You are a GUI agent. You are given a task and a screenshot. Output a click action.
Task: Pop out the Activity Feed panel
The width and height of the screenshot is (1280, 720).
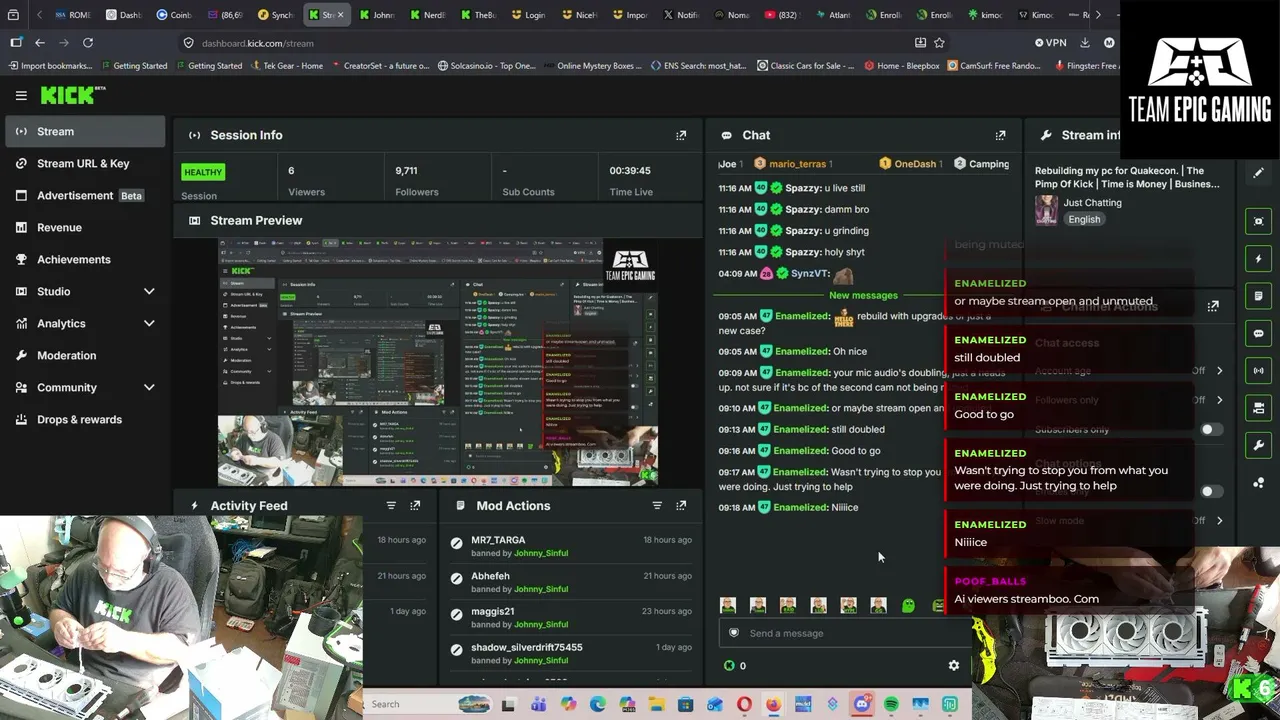pos(415,506)
